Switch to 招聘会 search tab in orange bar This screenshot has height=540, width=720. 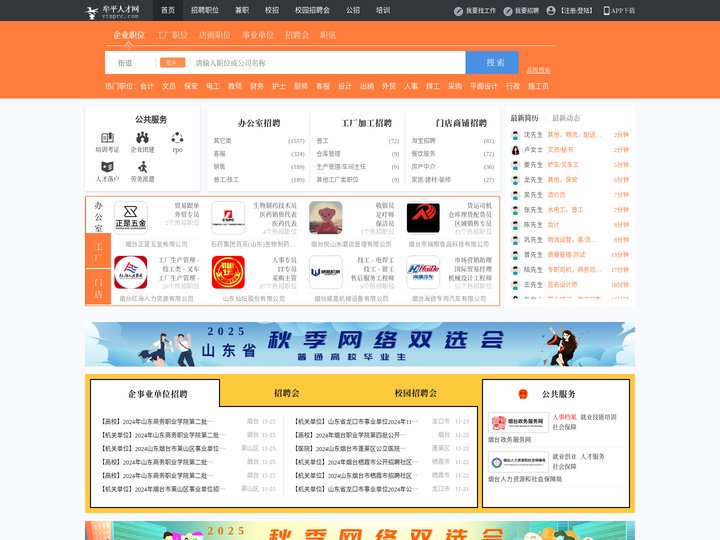point(297,35)
